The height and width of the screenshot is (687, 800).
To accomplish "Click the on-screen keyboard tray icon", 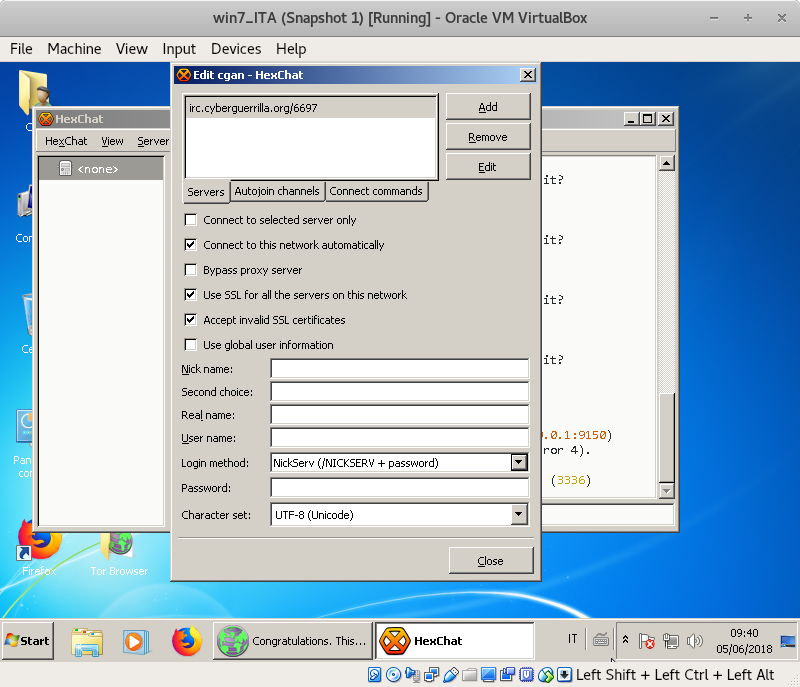I will coord(601,640).
